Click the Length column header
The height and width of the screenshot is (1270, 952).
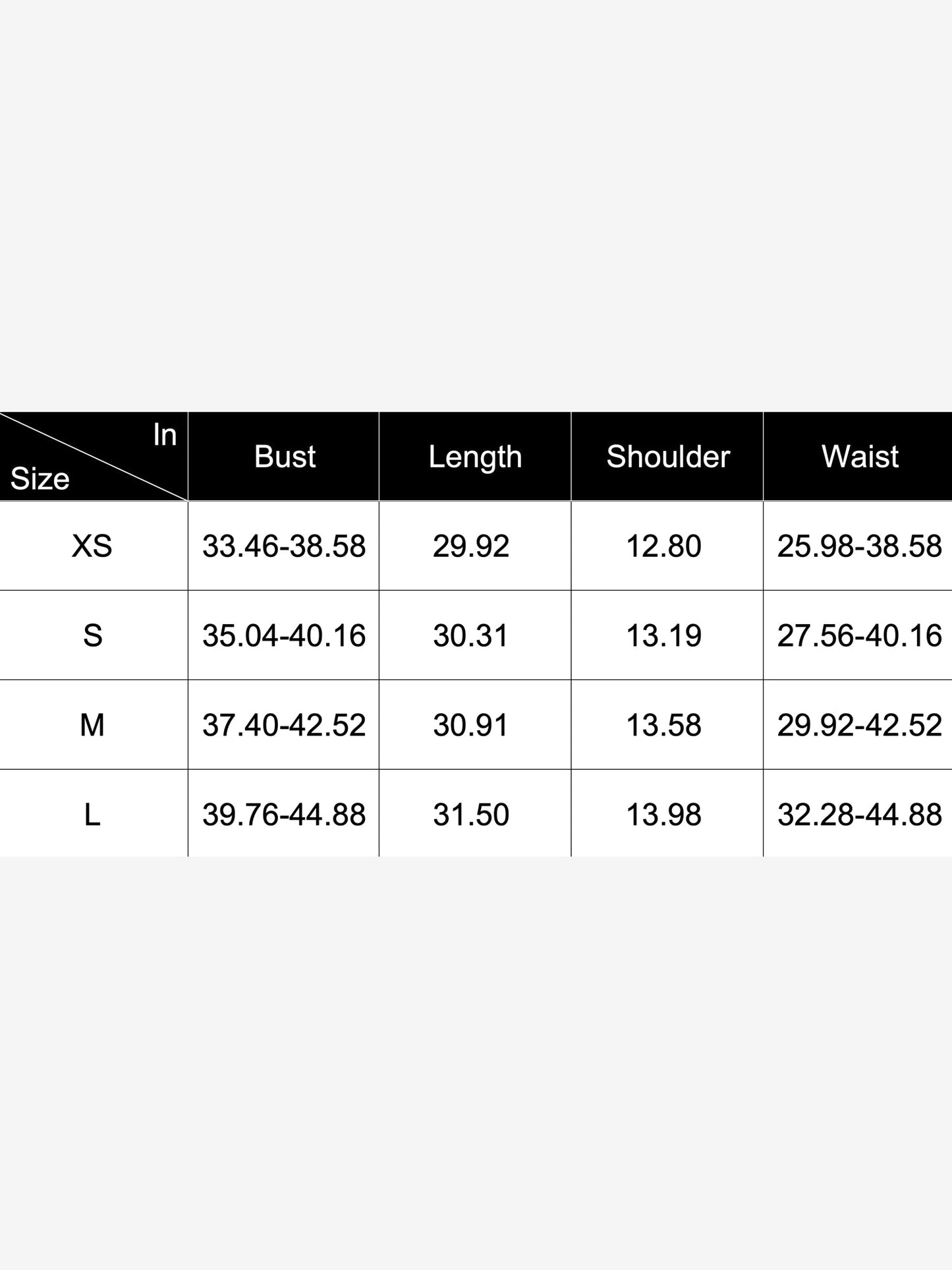coord(475,456)
